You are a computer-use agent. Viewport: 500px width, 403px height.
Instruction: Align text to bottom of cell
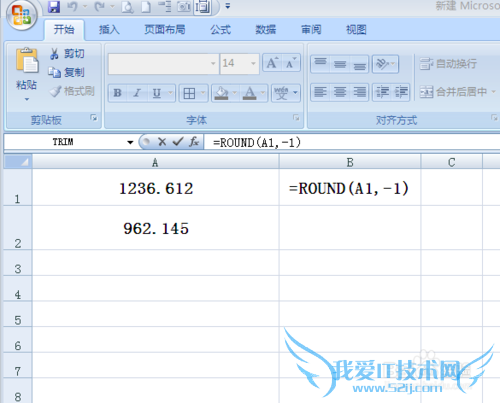(360, 64)
